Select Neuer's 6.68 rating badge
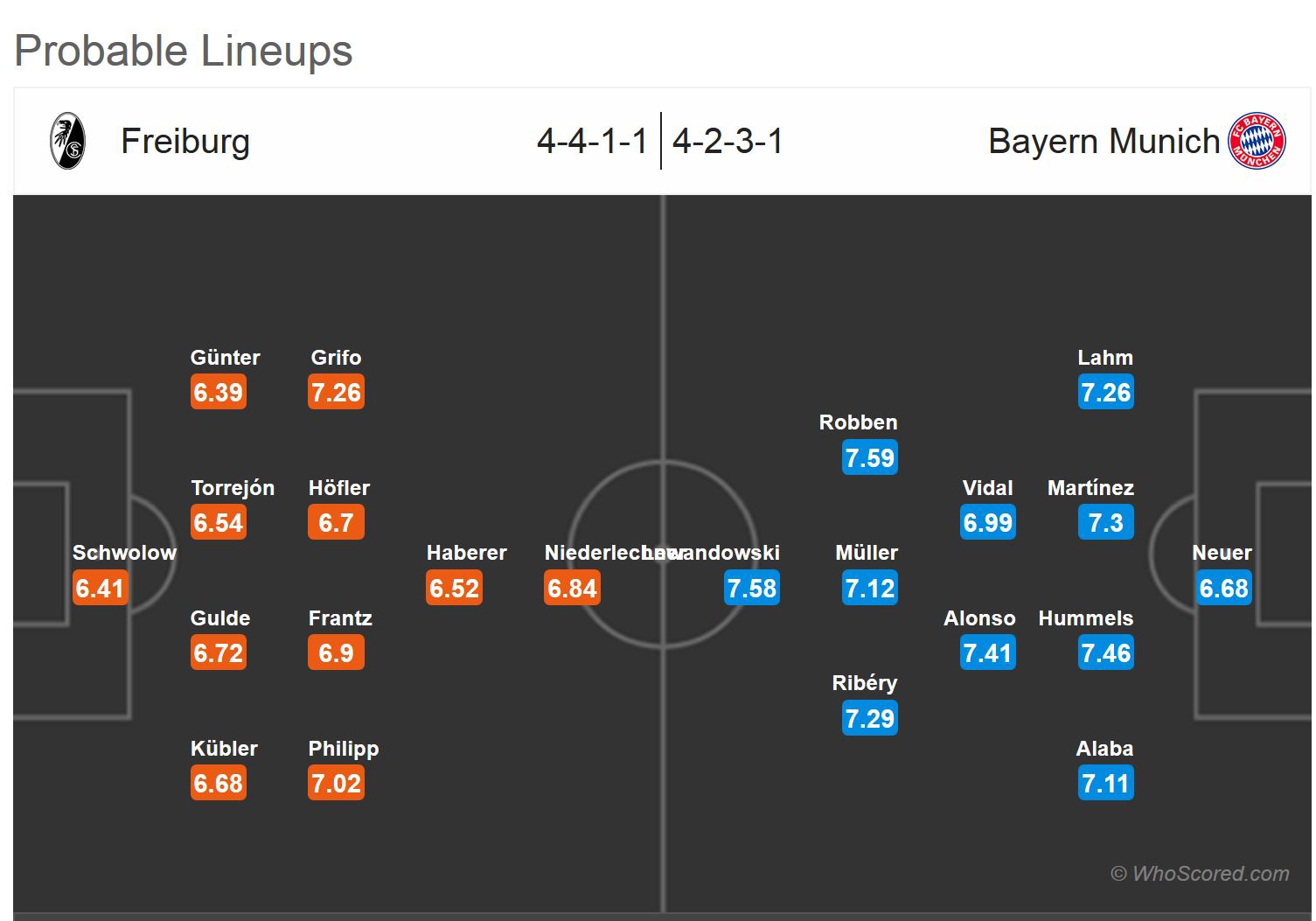The image size is (1316, 921). click(x=1224, y=589)
